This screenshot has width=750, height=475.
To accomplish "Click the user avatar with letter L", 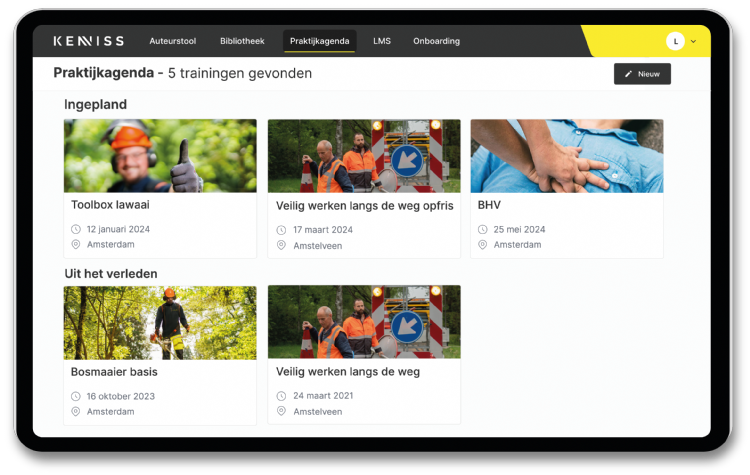I will [676, 41].
